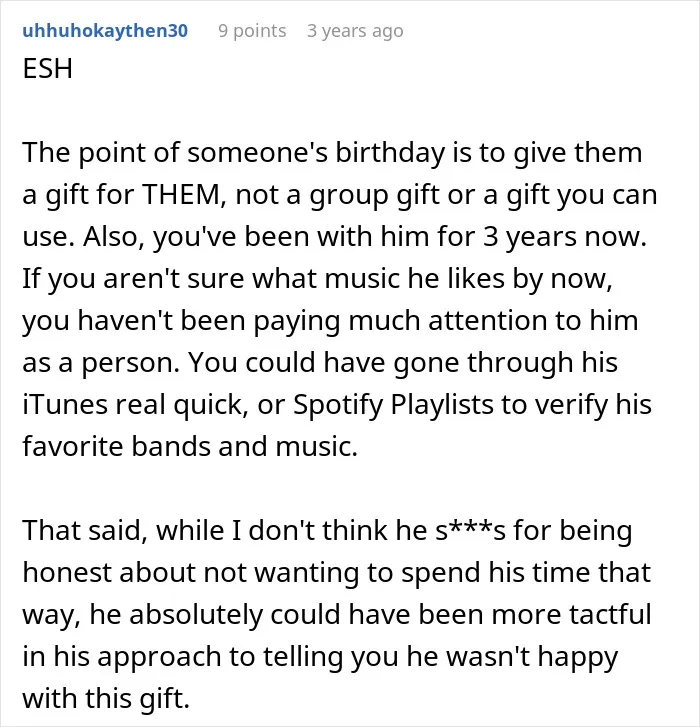Click the 9 points score label
700x727 pixels.
coord(252,31)
